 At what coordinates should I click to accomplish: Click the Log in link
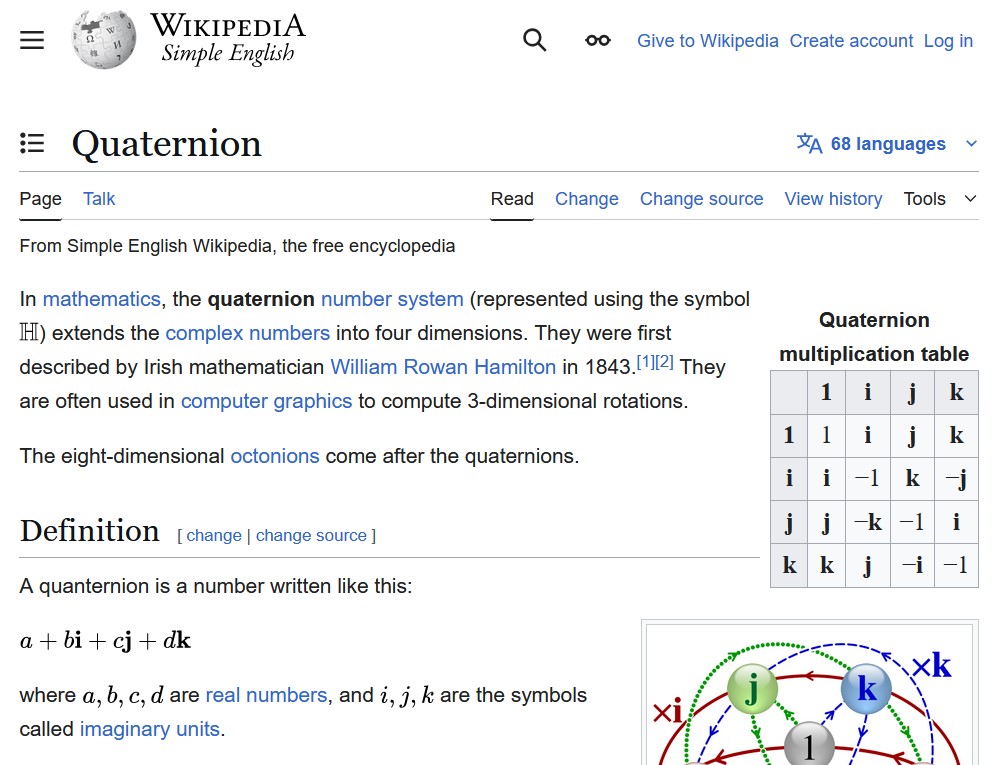(948, 41)
